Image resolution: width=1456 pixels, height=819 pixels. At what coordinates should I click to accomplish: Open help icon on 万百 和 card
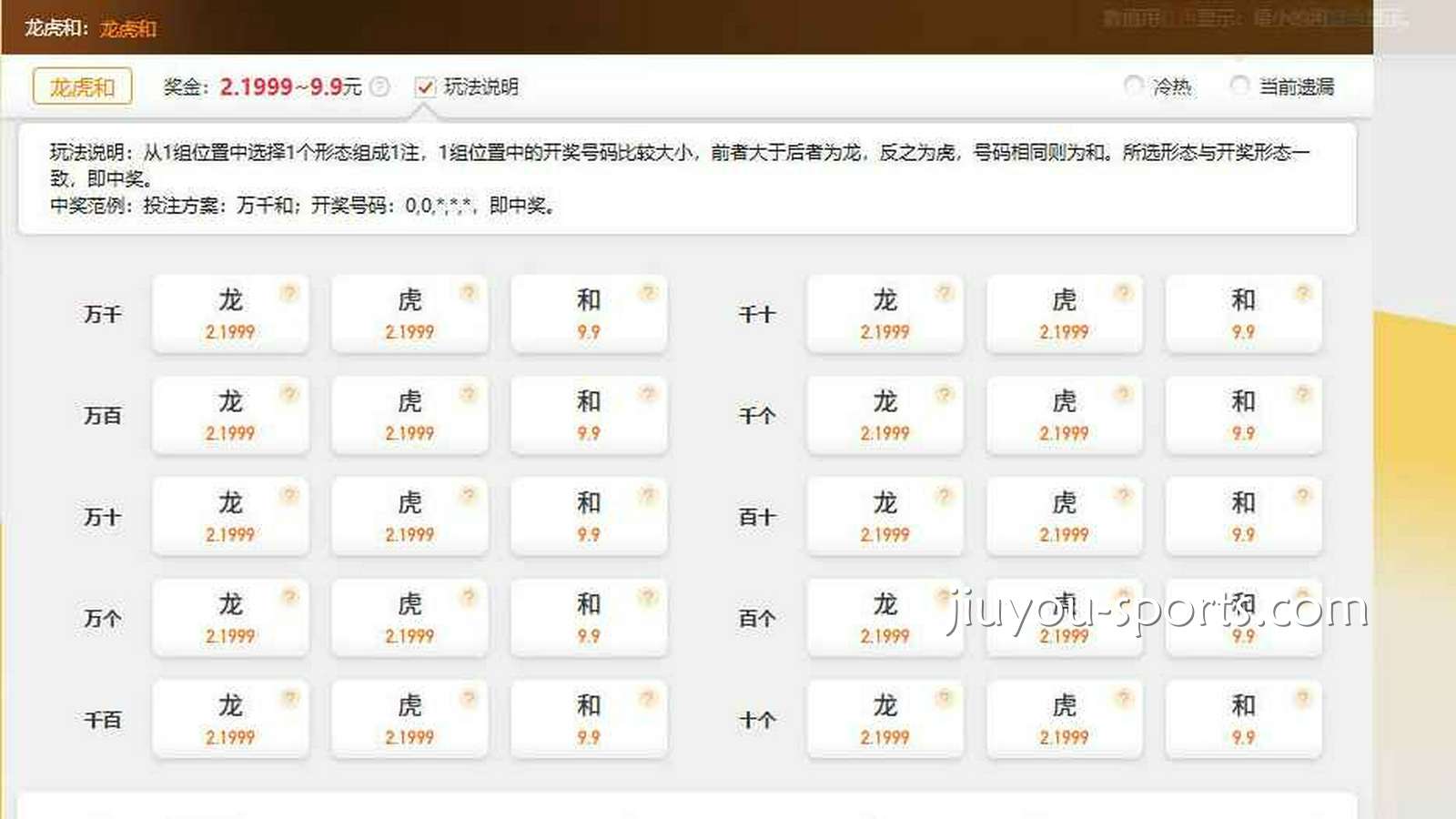pyautogui.click(x=648, y=393)
